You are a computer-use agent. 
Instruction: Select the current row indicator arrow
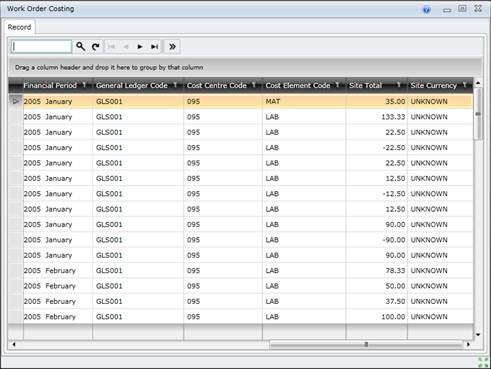[15, 101]
